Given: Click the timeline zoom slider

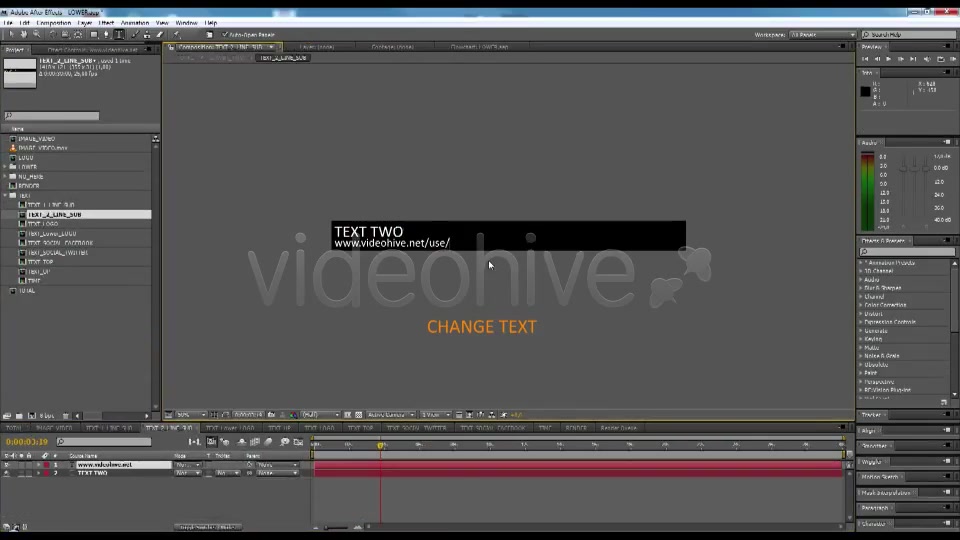Looking at the screenshot, I should click(x=336, y=527).
